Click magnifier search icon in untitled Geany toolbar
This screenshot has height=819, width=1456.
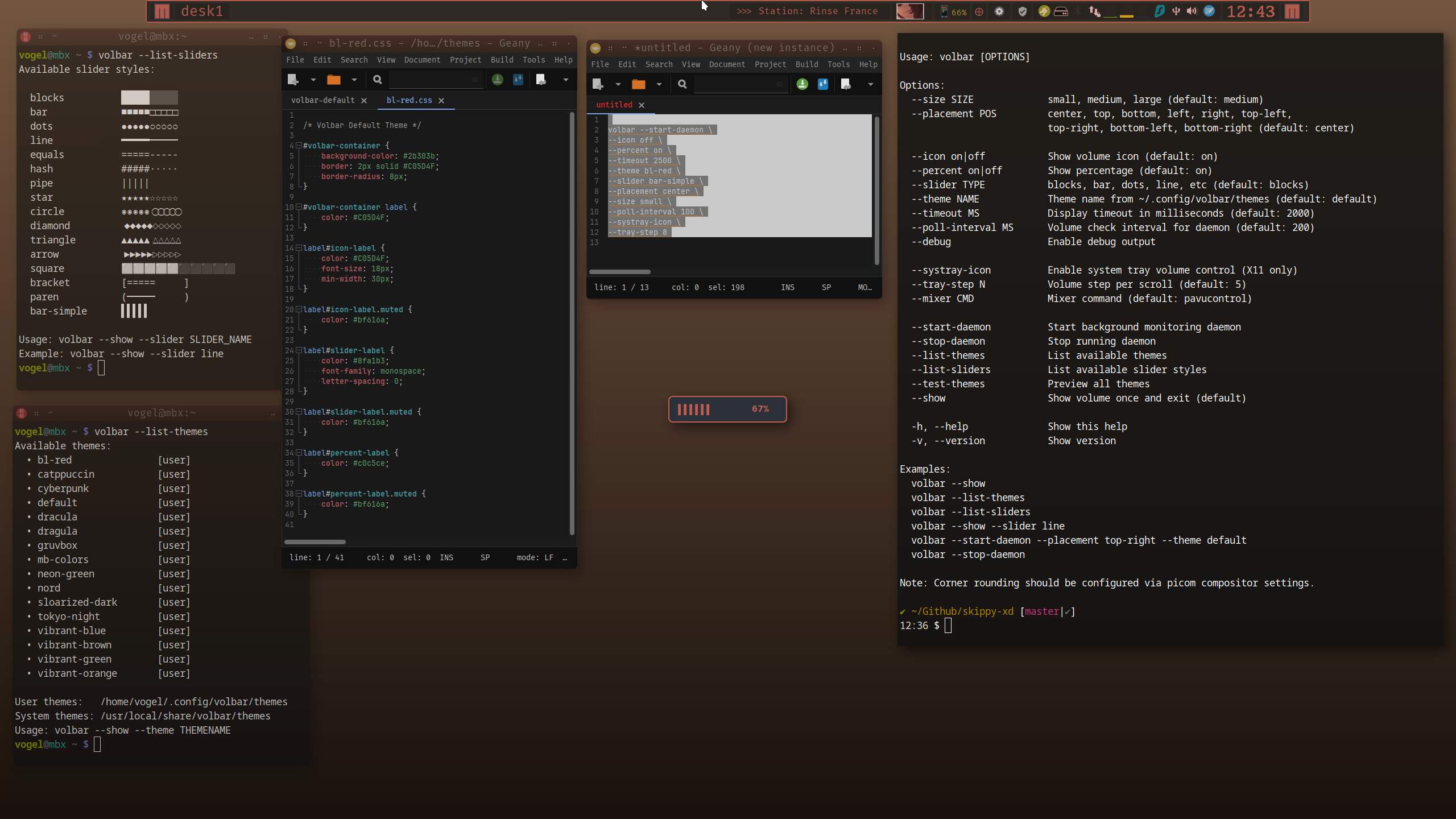[x=682, y=84]
